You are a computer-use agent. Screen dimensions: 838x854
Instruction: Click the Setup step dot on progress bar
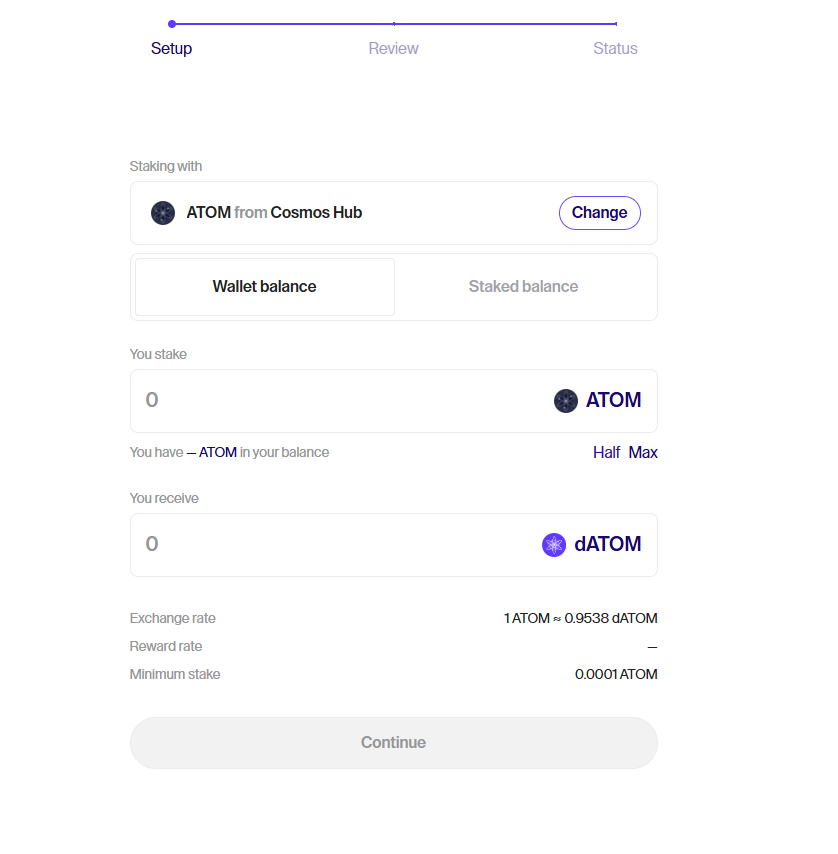coord(172,24)
